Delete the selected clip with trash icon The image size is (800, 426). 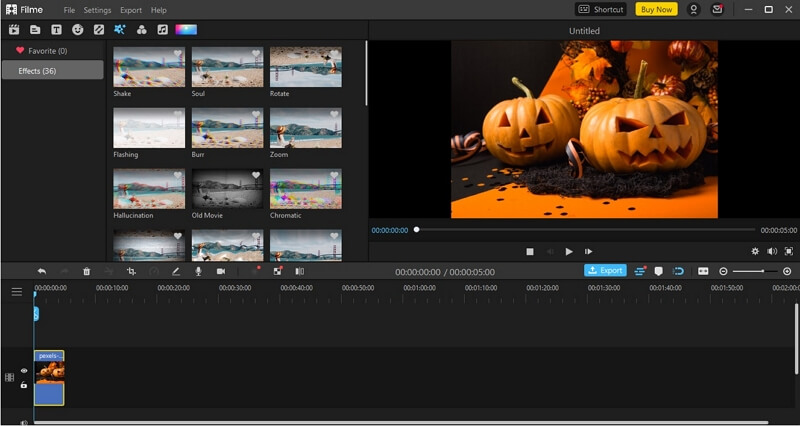[x=87, y=271]
